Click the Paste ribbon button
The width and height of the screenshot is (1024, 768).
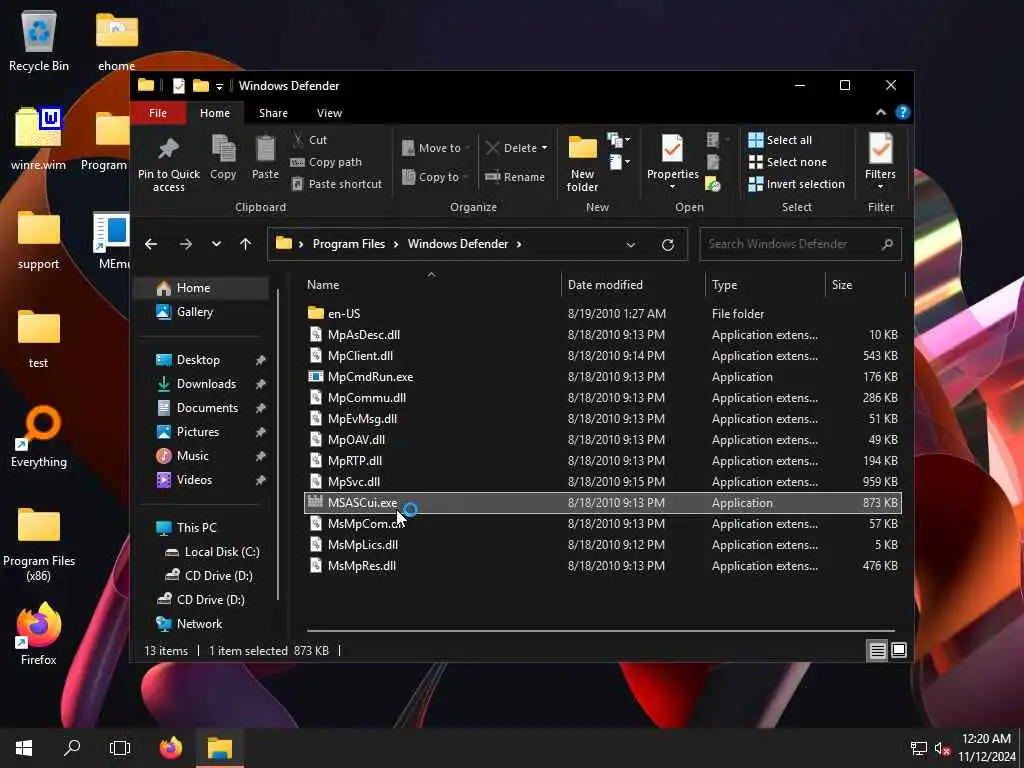265,157
